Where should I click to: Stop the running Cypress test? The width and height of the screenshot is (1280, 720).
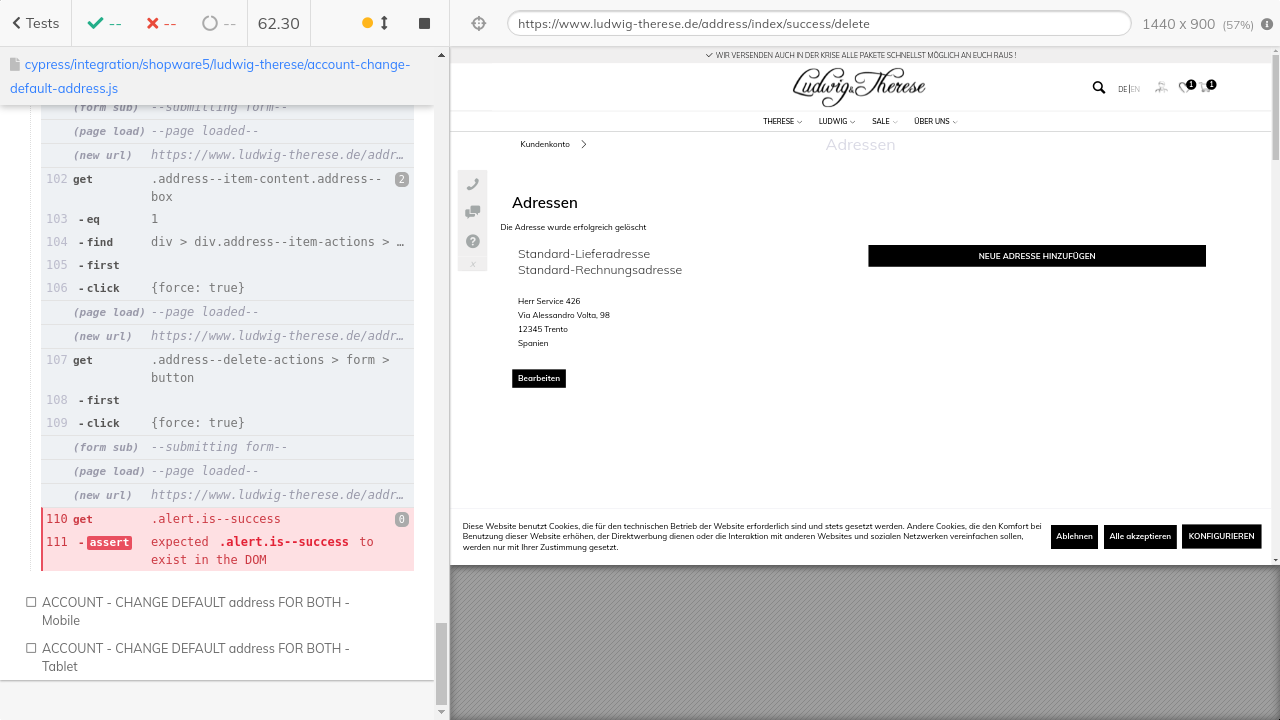424,23
